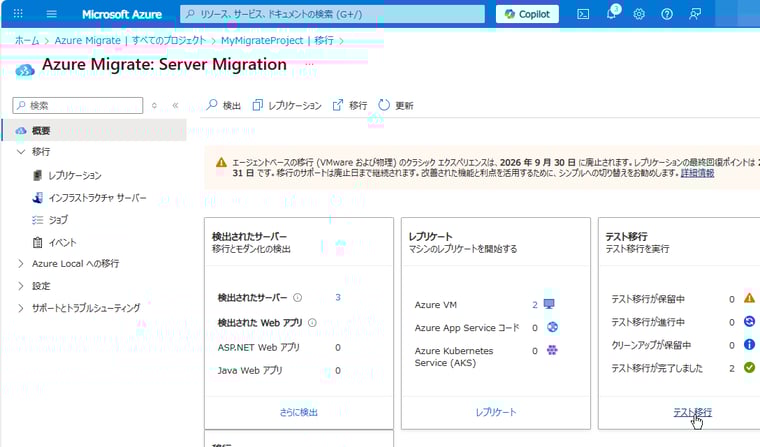Click レプリケート card heading
This screenshot has width=760, height=447.
click(430, 237)
